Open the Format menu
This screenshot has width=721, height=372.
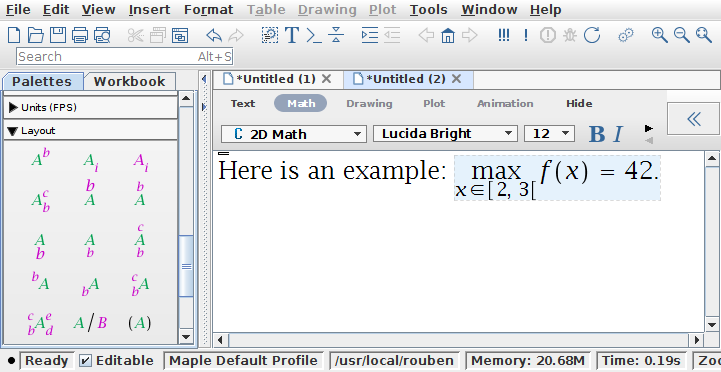(208, 10)
